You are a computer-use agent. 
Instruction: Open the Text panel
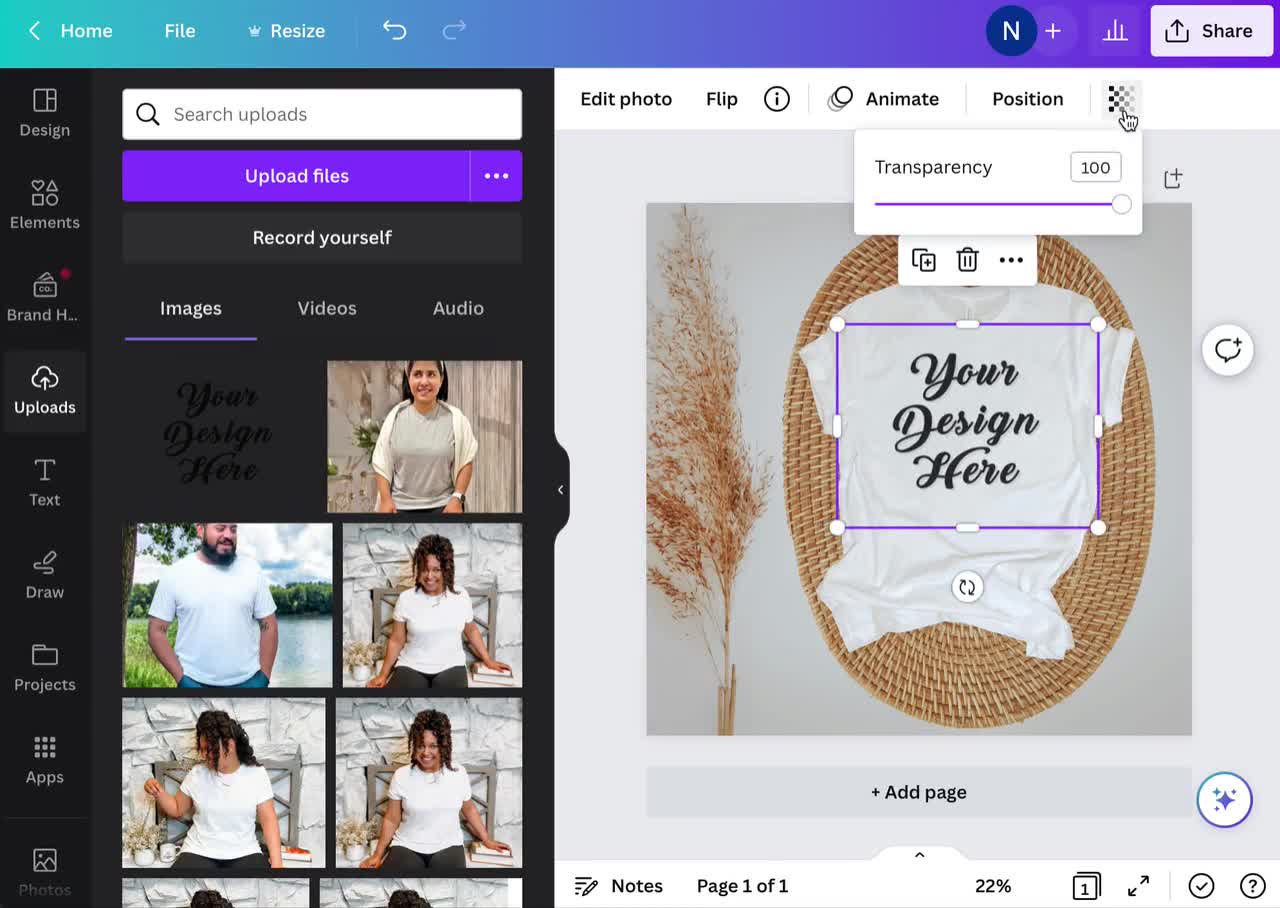point(44,482)
